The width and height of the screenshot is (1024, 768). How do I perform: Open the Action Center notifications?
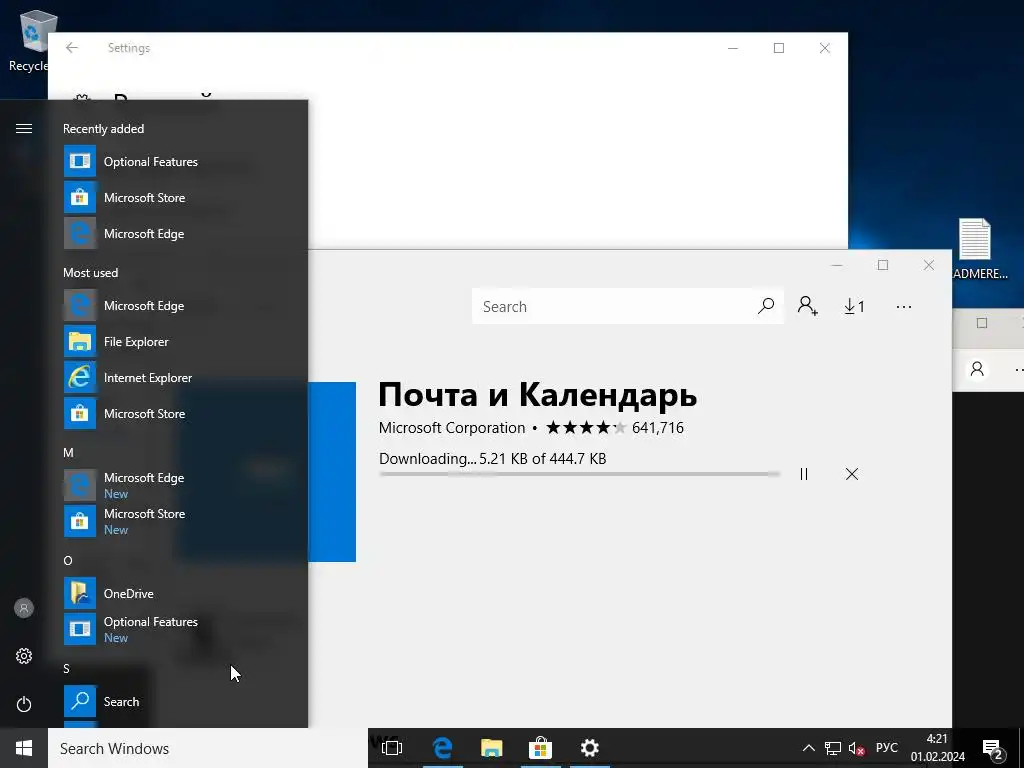click(993, 749)
